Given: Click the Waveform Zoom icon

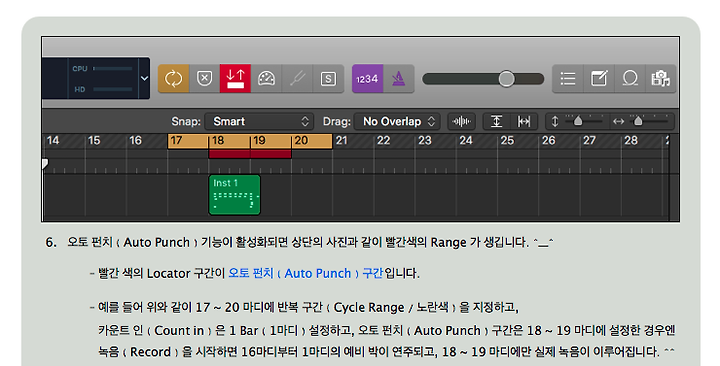Looking at the screenshot, I should [x=461, y=121].
